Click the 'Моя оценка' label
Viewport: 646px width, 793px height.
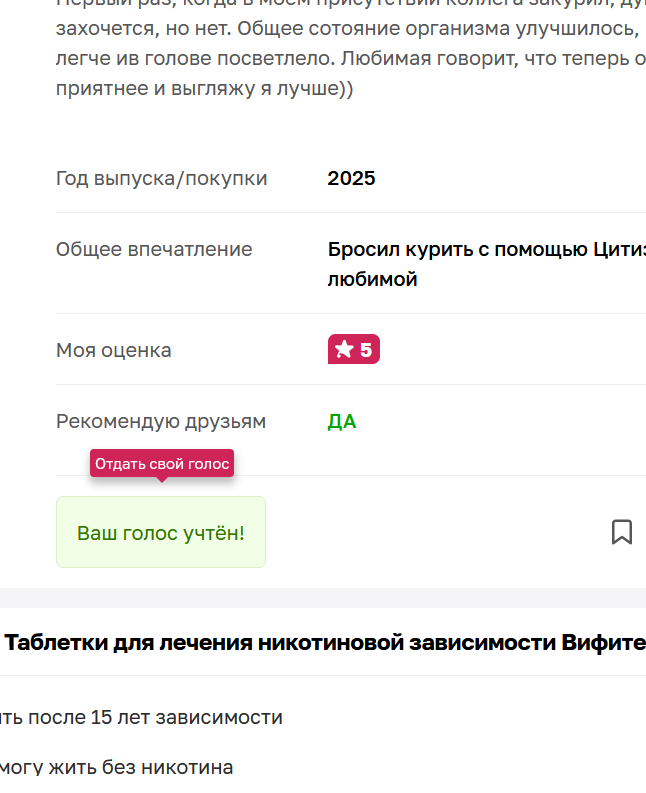point(114,350)
